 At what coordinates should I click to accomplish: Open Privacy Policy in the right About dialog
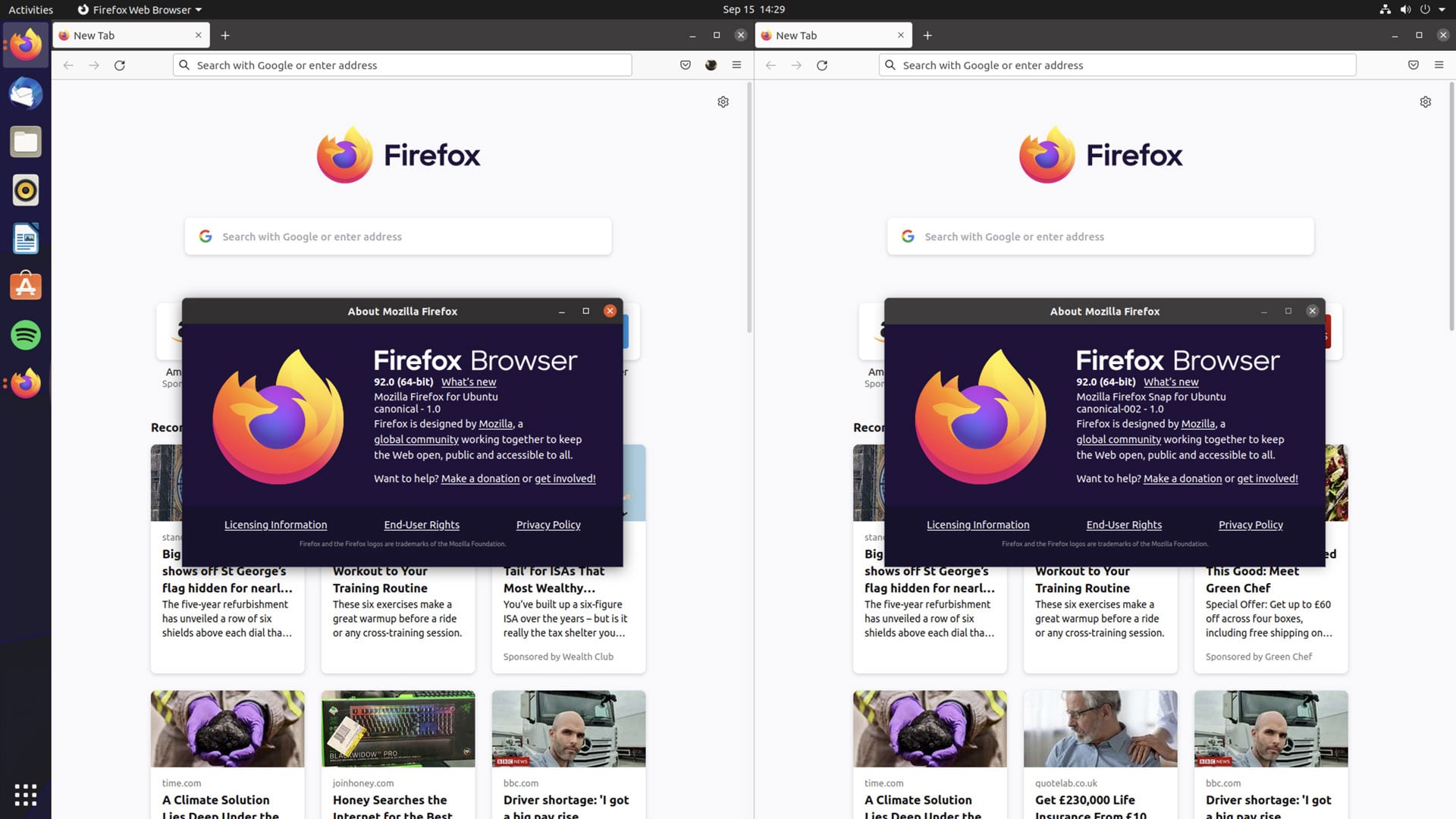pos(1250,525)
